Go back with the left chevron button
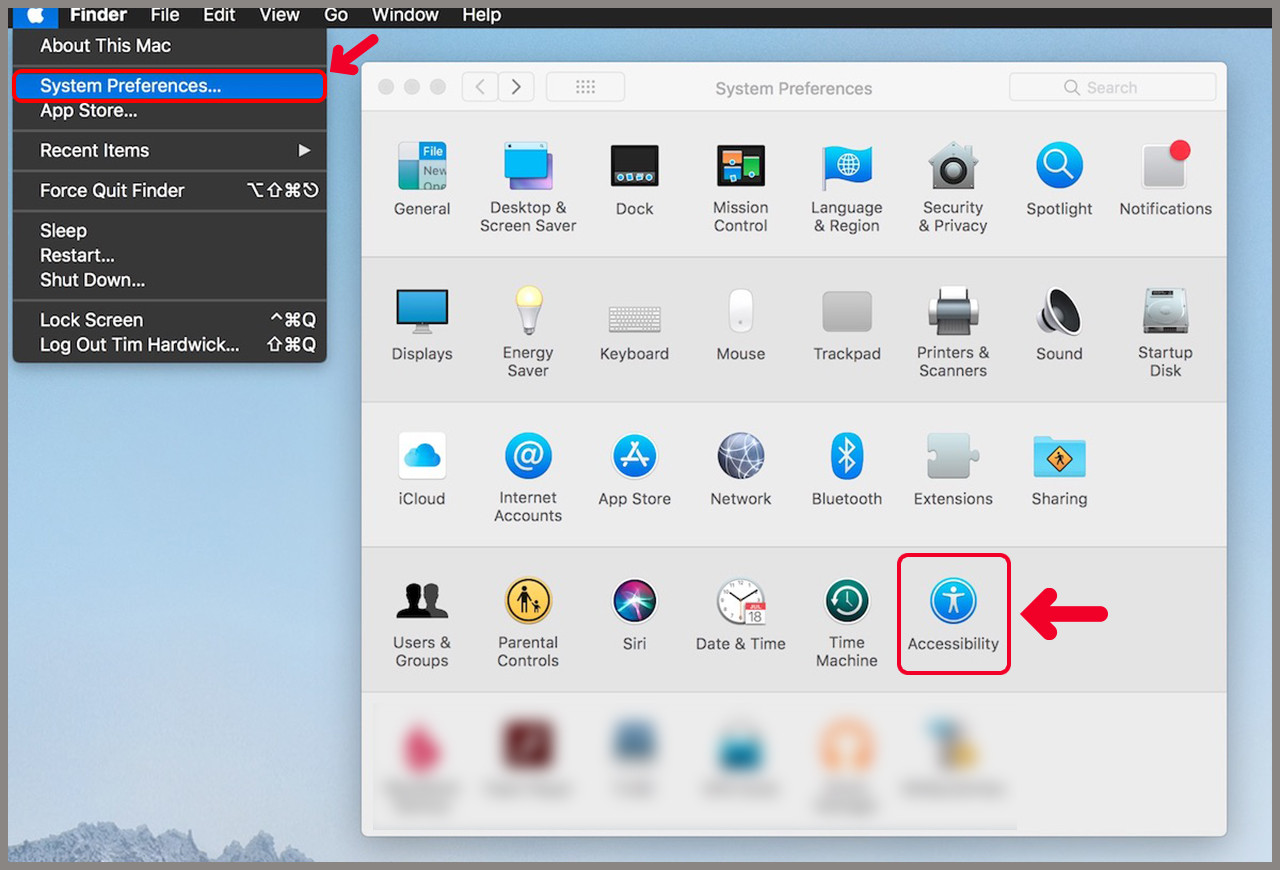 (x=480, y=87)
